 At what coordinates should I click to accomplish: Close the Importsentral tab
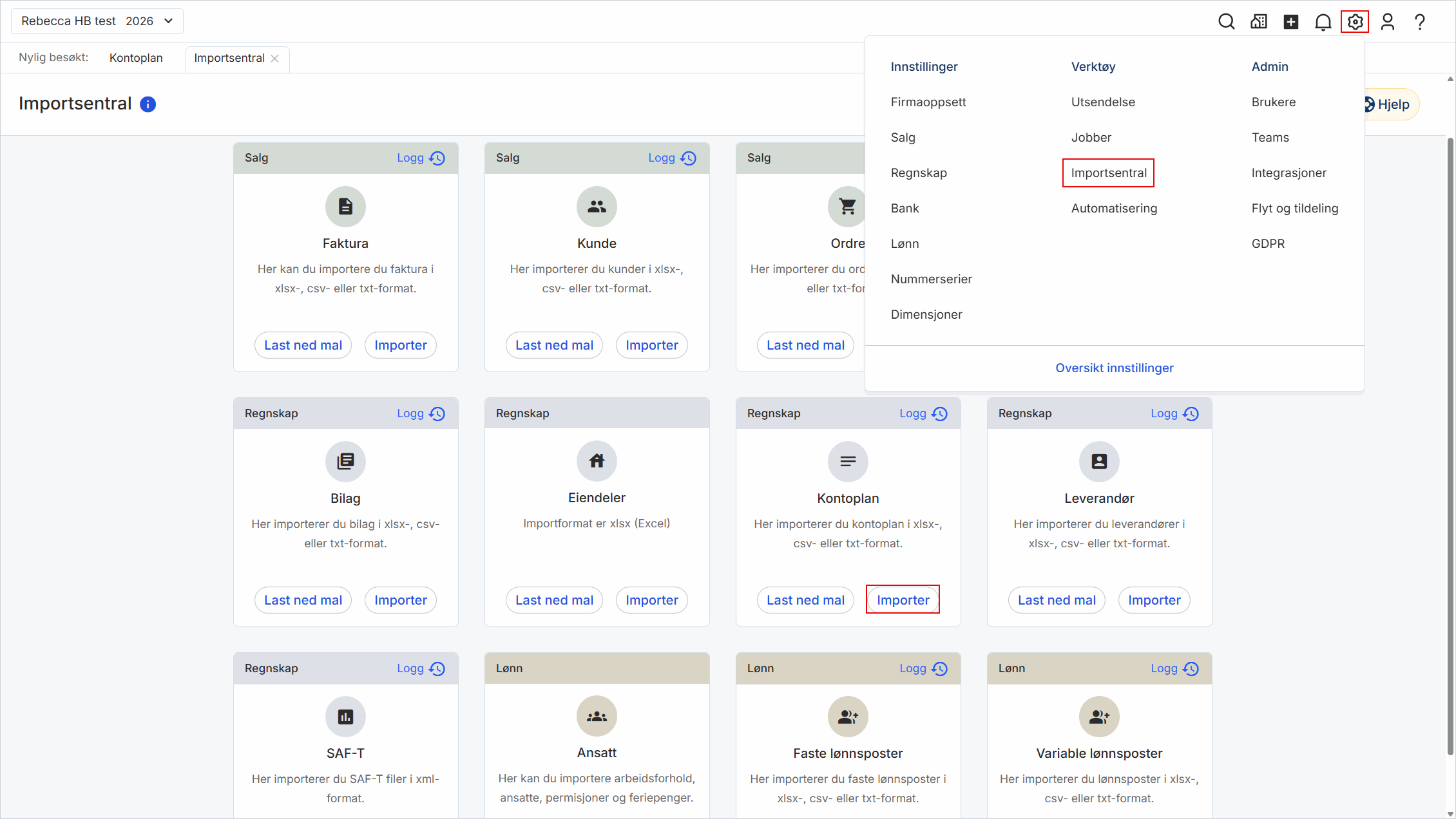coord(275,59)
